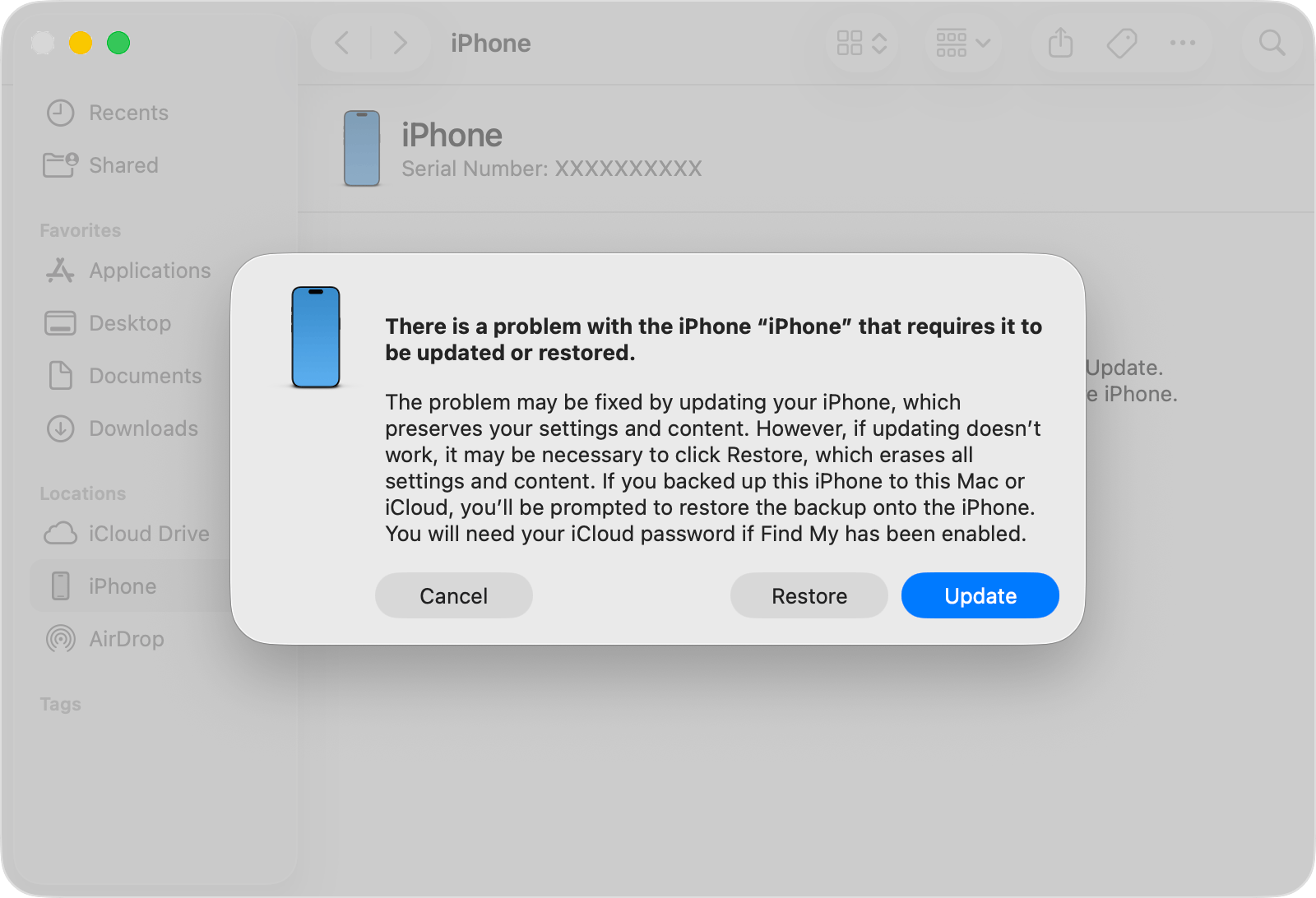Open the group-by options dropdown

pos(962,43)
